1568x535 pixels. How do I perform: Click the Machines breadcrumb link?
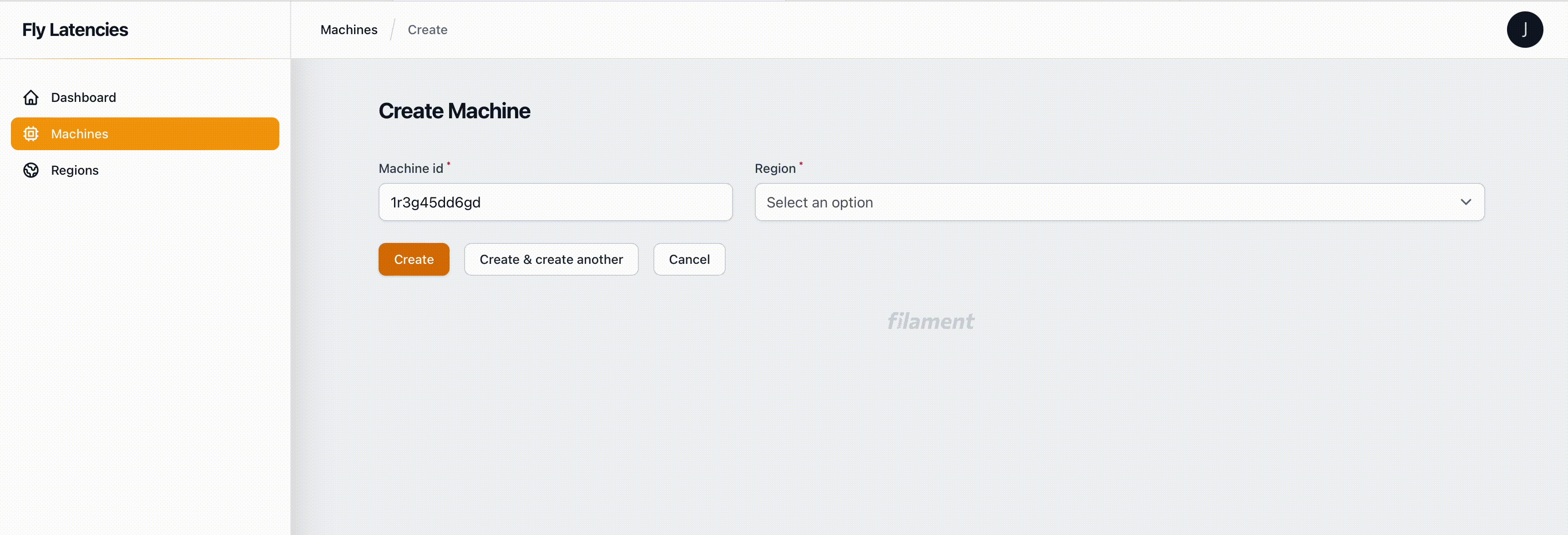tap(349, 30)
